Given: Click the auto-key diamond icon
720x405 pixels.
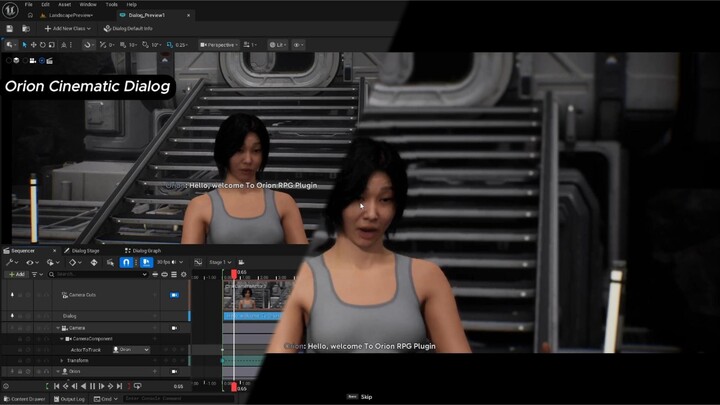Looking at the screenshot, I should [x=94, y=262].
